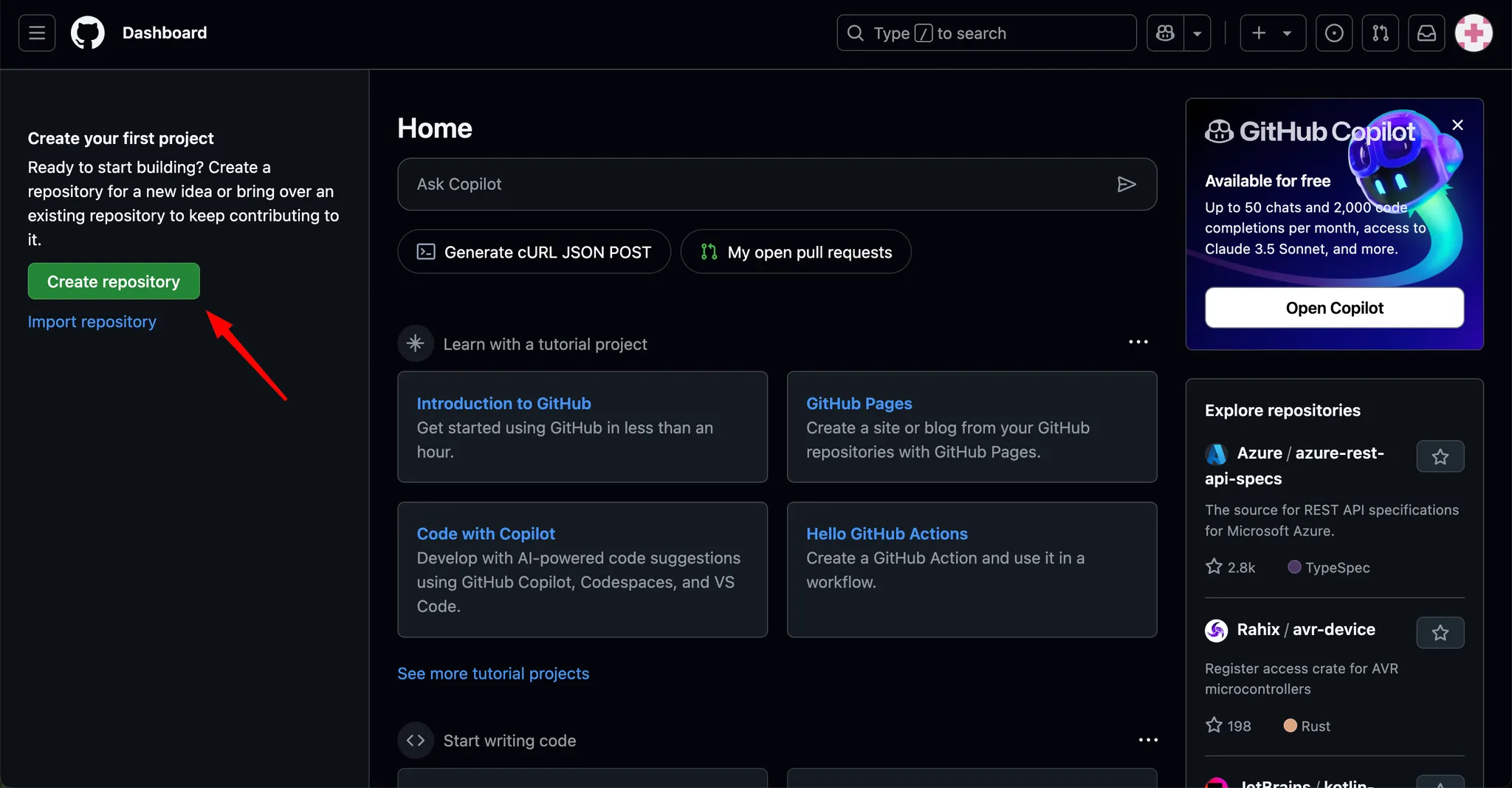
Task: Open the Introduction to GitHub tutorial
Action: [504, 404]
